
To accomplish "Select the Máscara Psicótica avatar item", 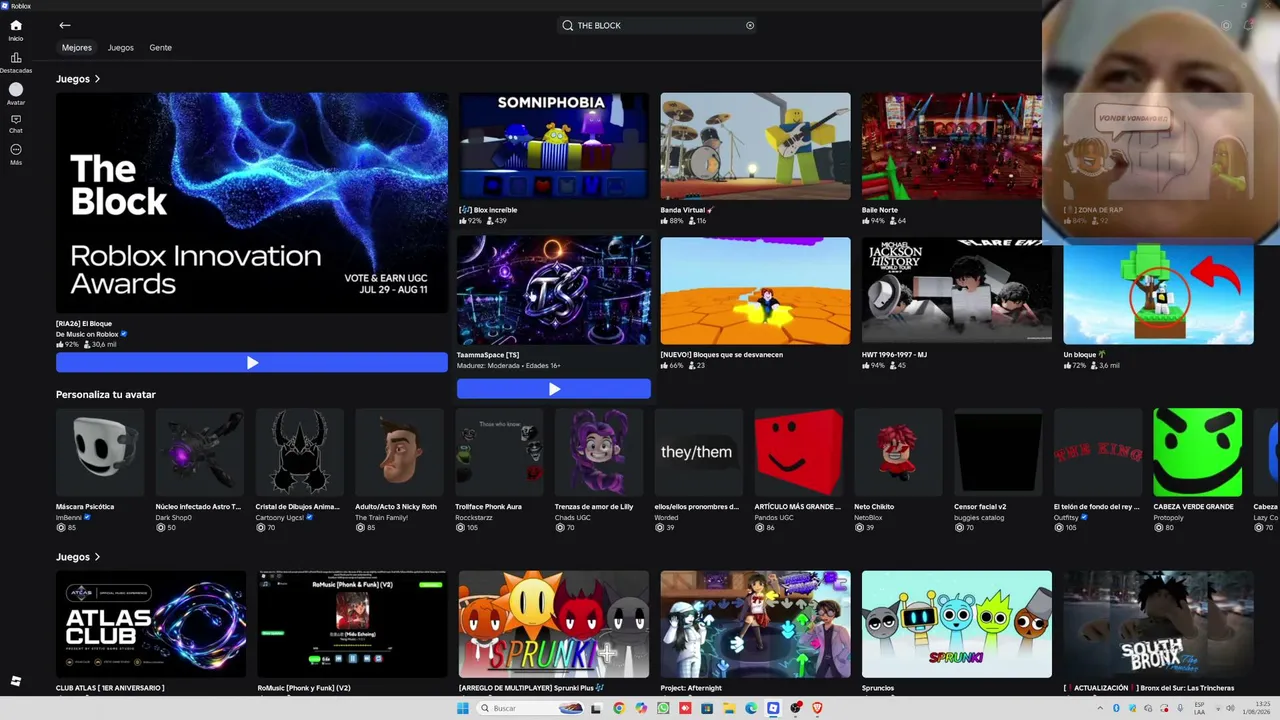I will coord(100,452).
